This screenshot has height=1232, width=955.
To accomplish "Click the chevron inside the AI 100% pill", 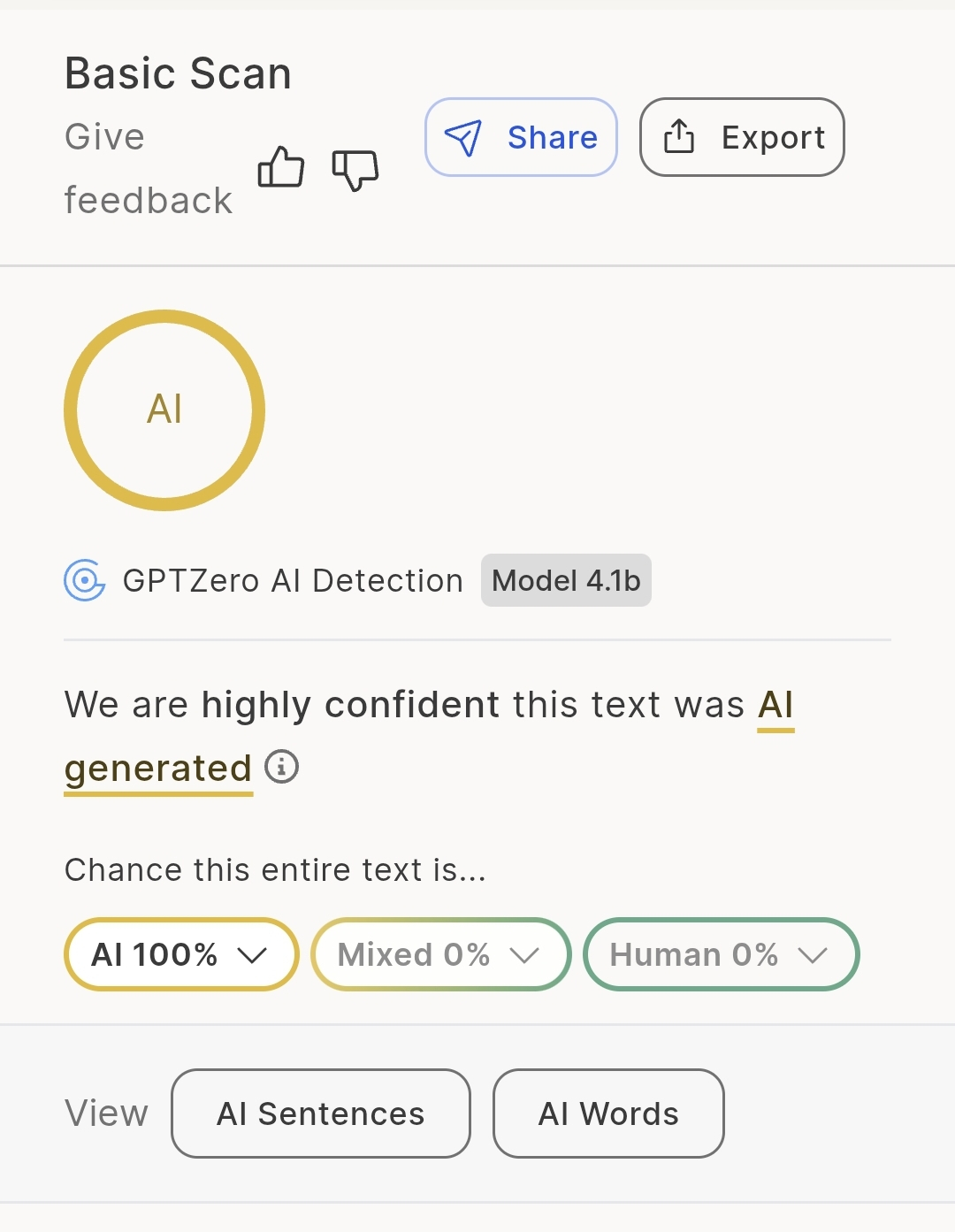I will 253,955.
